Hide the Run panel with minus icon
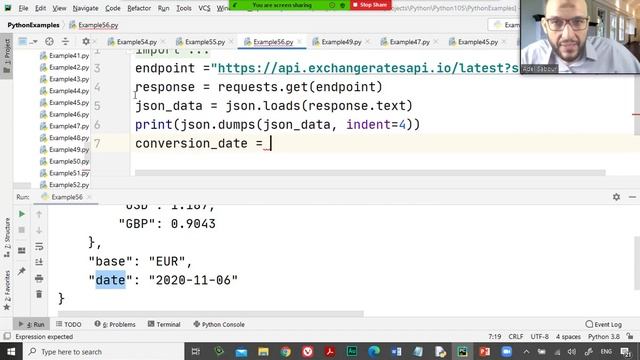 click(632, 197)
